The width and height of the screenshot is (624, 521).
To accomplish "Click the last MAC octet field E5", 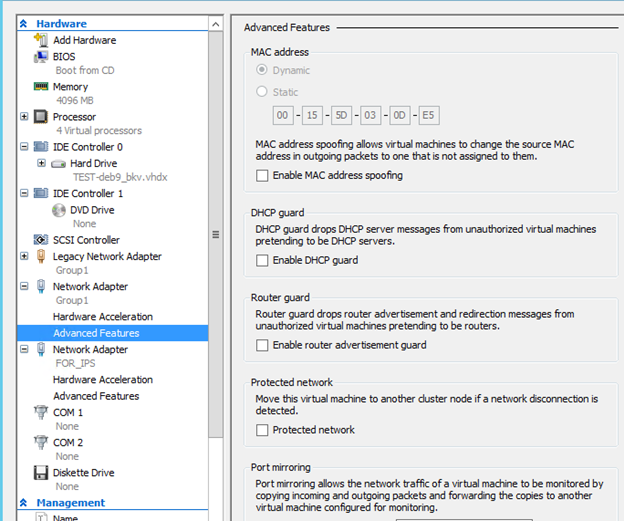I will click(x=429, y=115).
